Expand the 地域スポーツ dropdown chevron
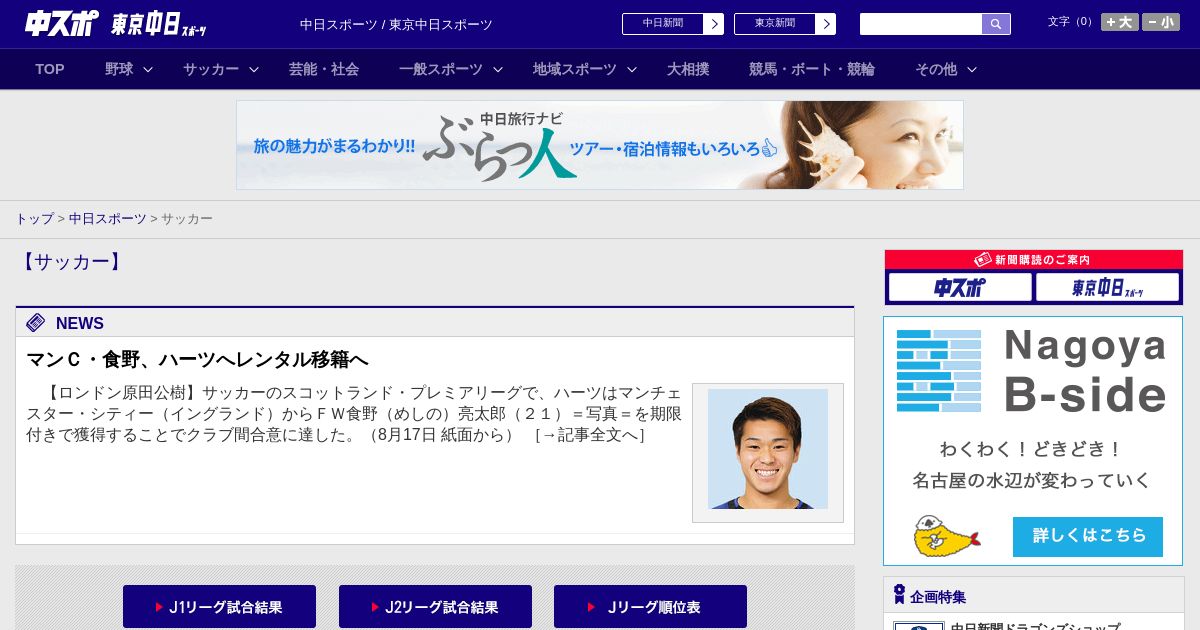Viewport: 1200px width, 630px height. 632,70
